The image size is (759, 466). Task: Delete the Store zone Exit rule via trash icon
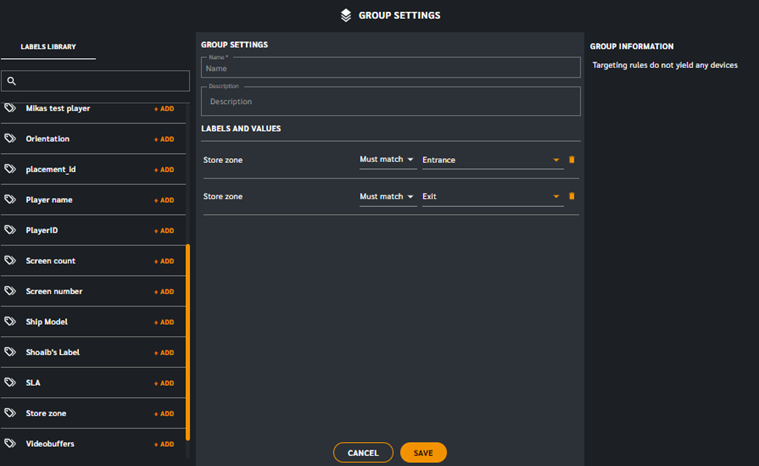pyautogui.click(x=572, y=196)
